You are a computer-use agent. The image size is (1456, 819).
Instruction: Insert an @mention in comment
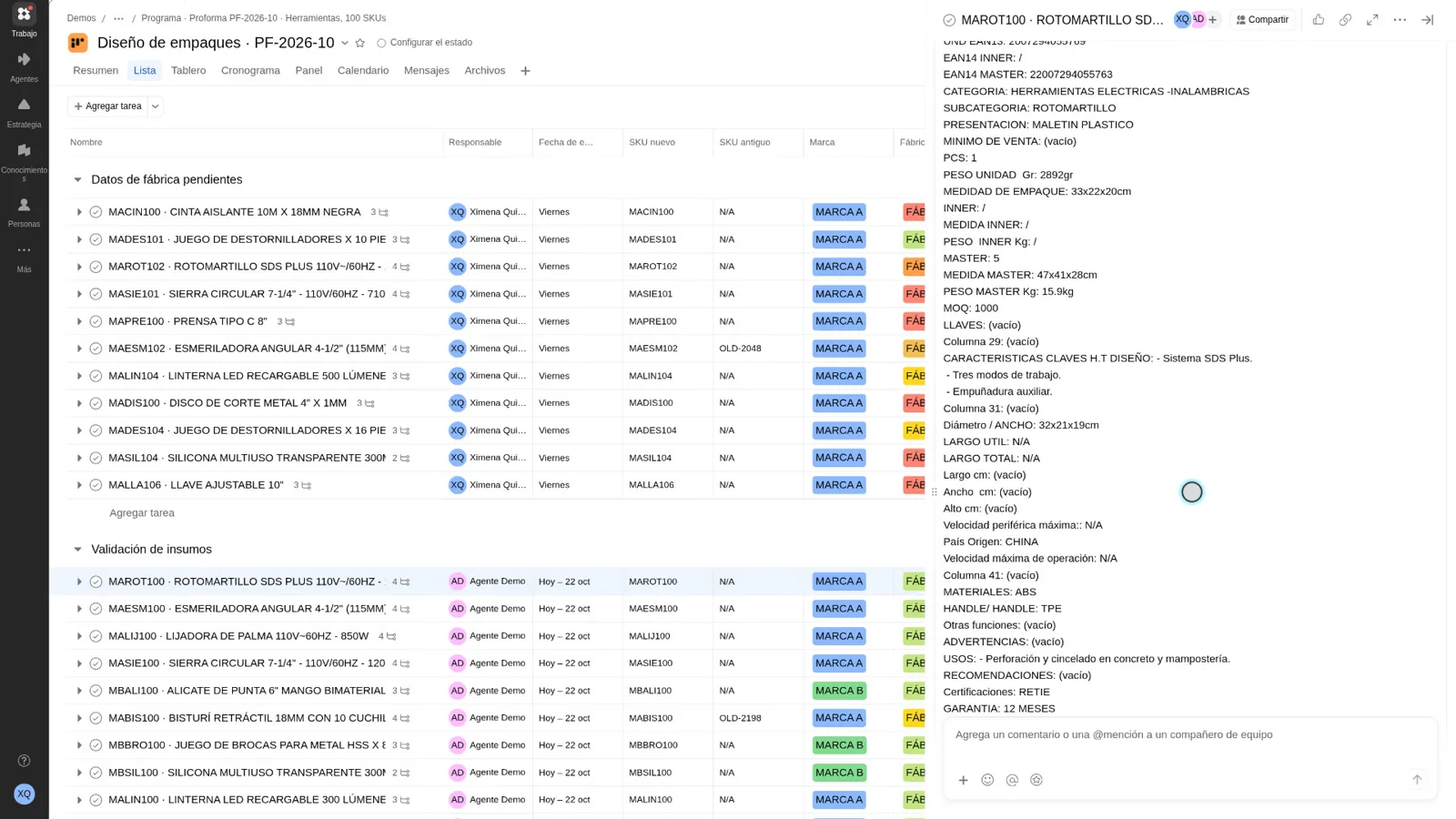(x=1012, y=780)
